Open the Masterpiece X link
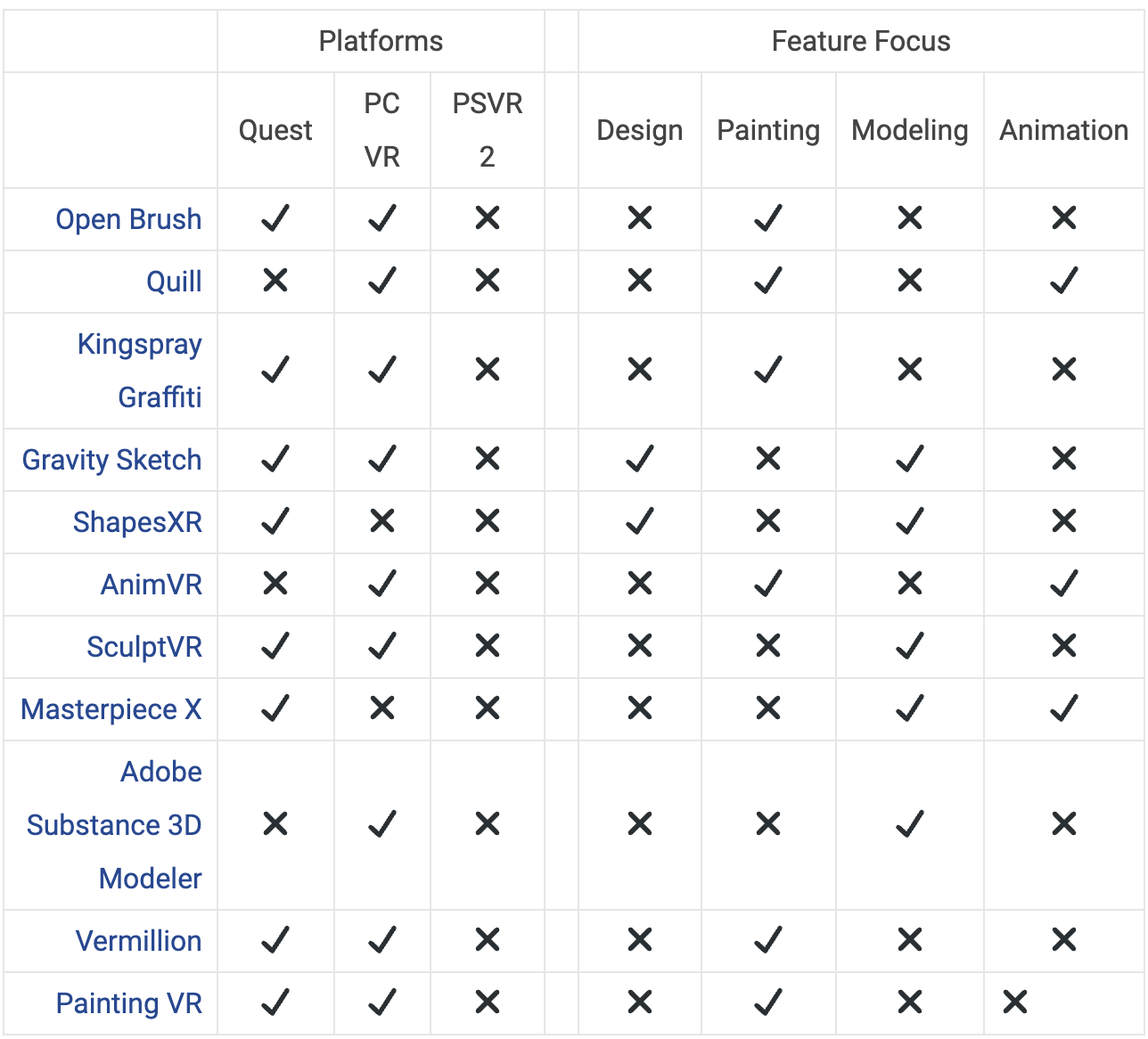Viewport: 1148px width, 1039px height. click(x=111, y=709)
